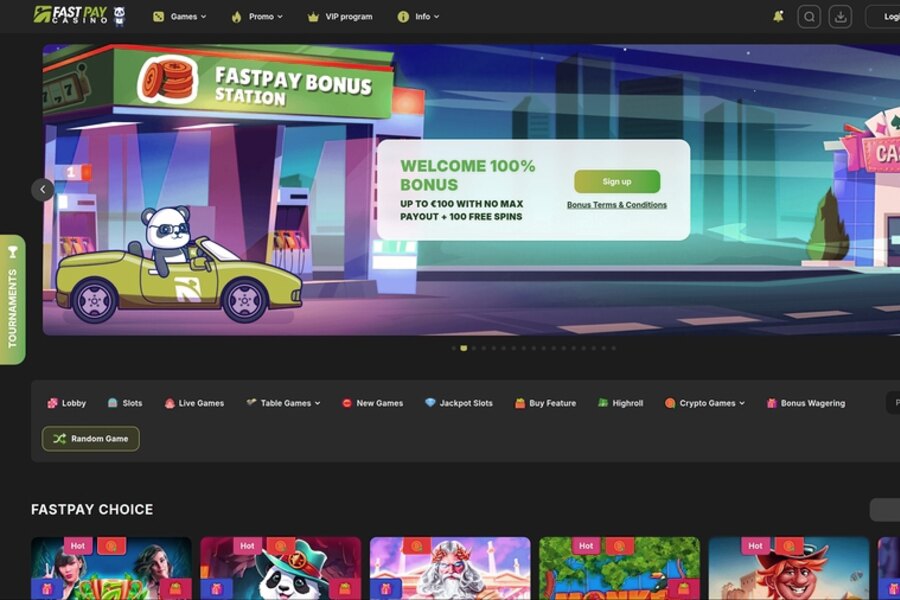Click the Slots machine icon

coord(112,403)
